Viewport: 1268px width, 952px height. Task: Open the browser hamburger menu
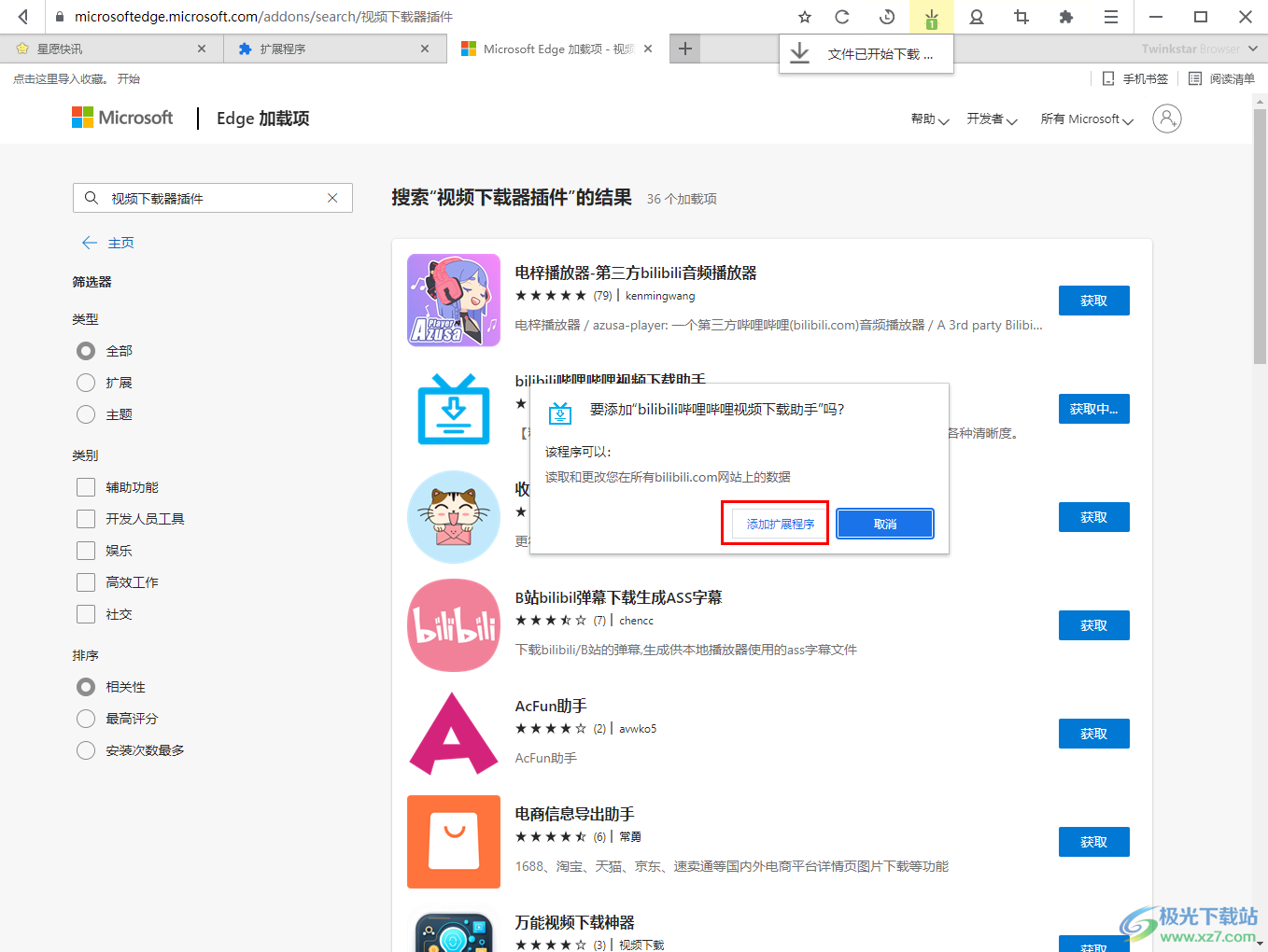point(1111,17)
